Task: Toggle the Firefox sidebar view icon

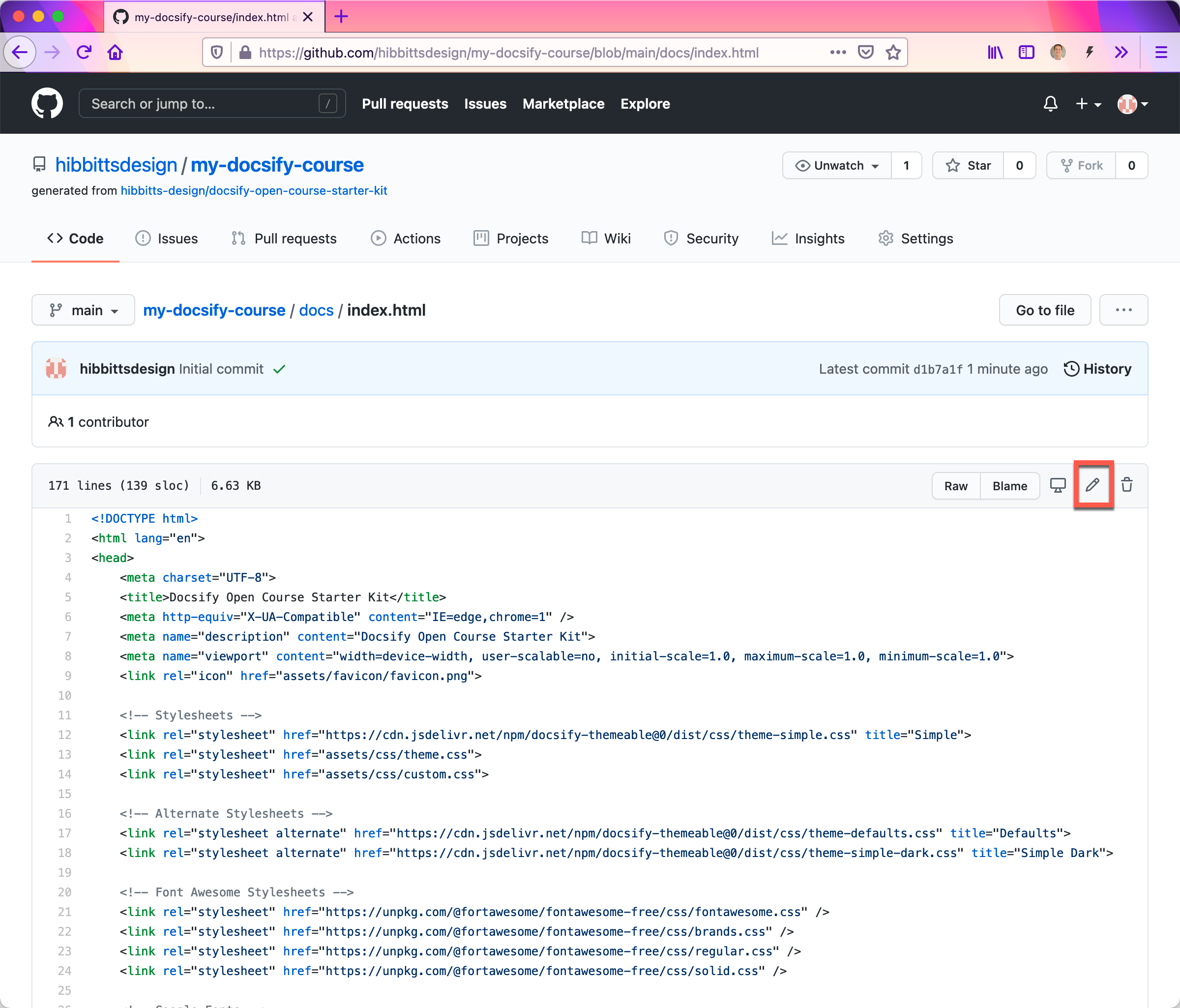Action: tap(1026, 53)
